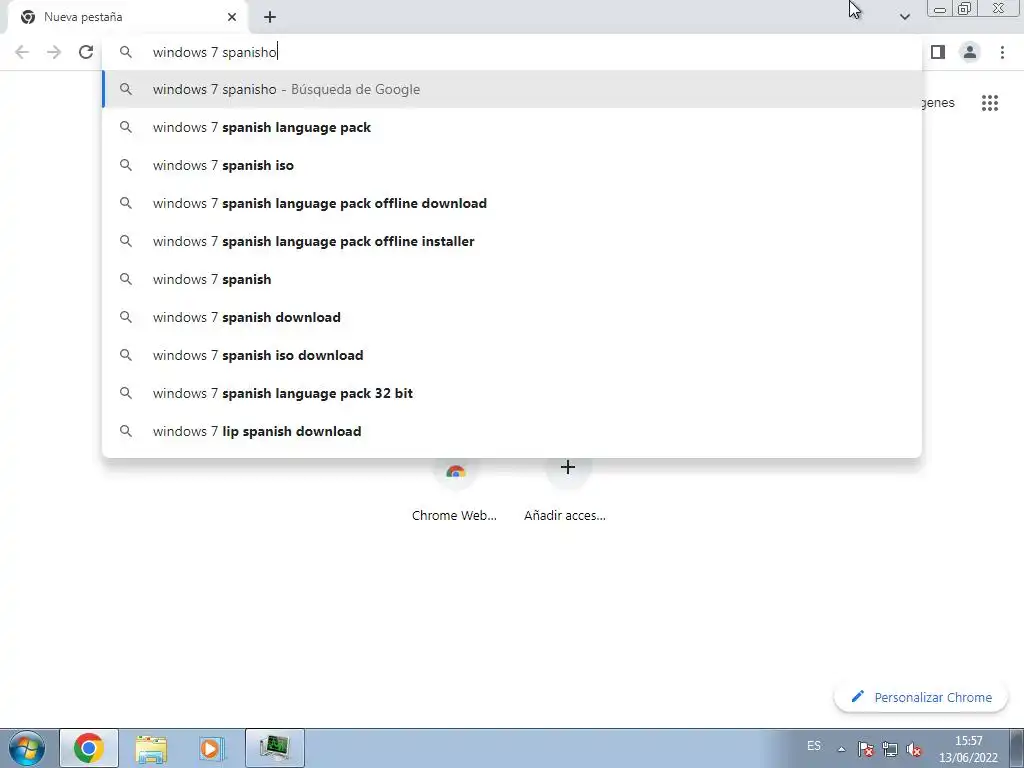Open a new tab with plus icon

(270, 17)
